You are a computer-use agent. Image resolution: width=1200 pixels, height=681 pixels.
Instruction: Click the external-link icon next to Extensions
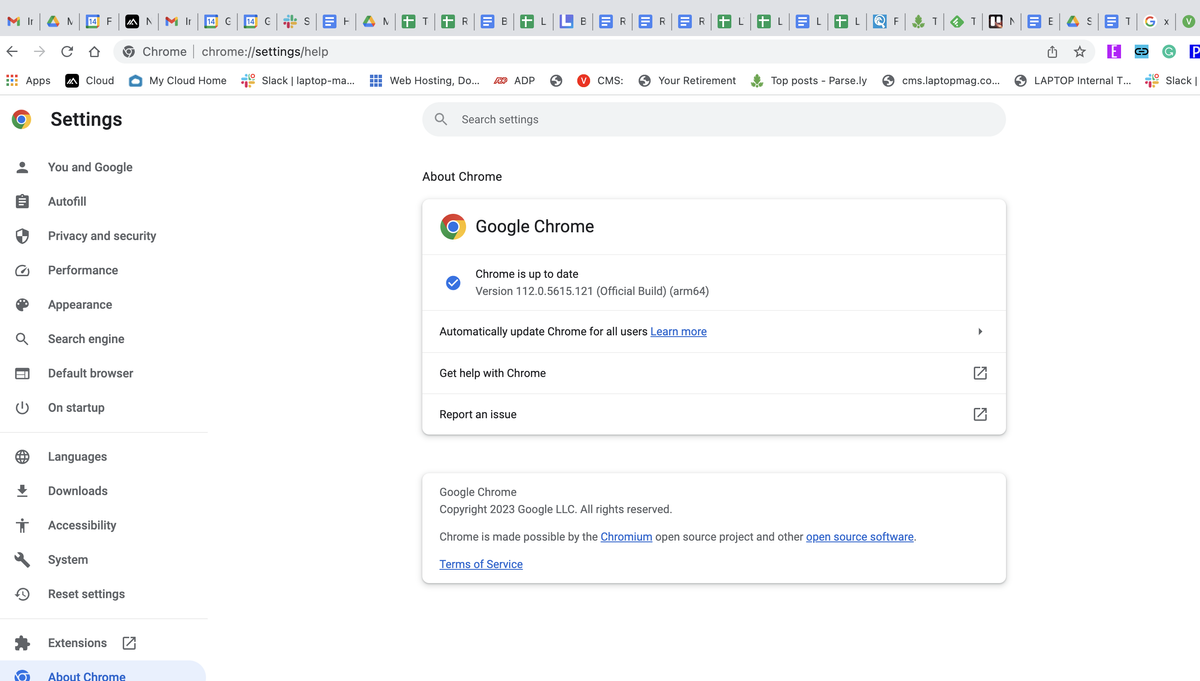tap(129, 643)
